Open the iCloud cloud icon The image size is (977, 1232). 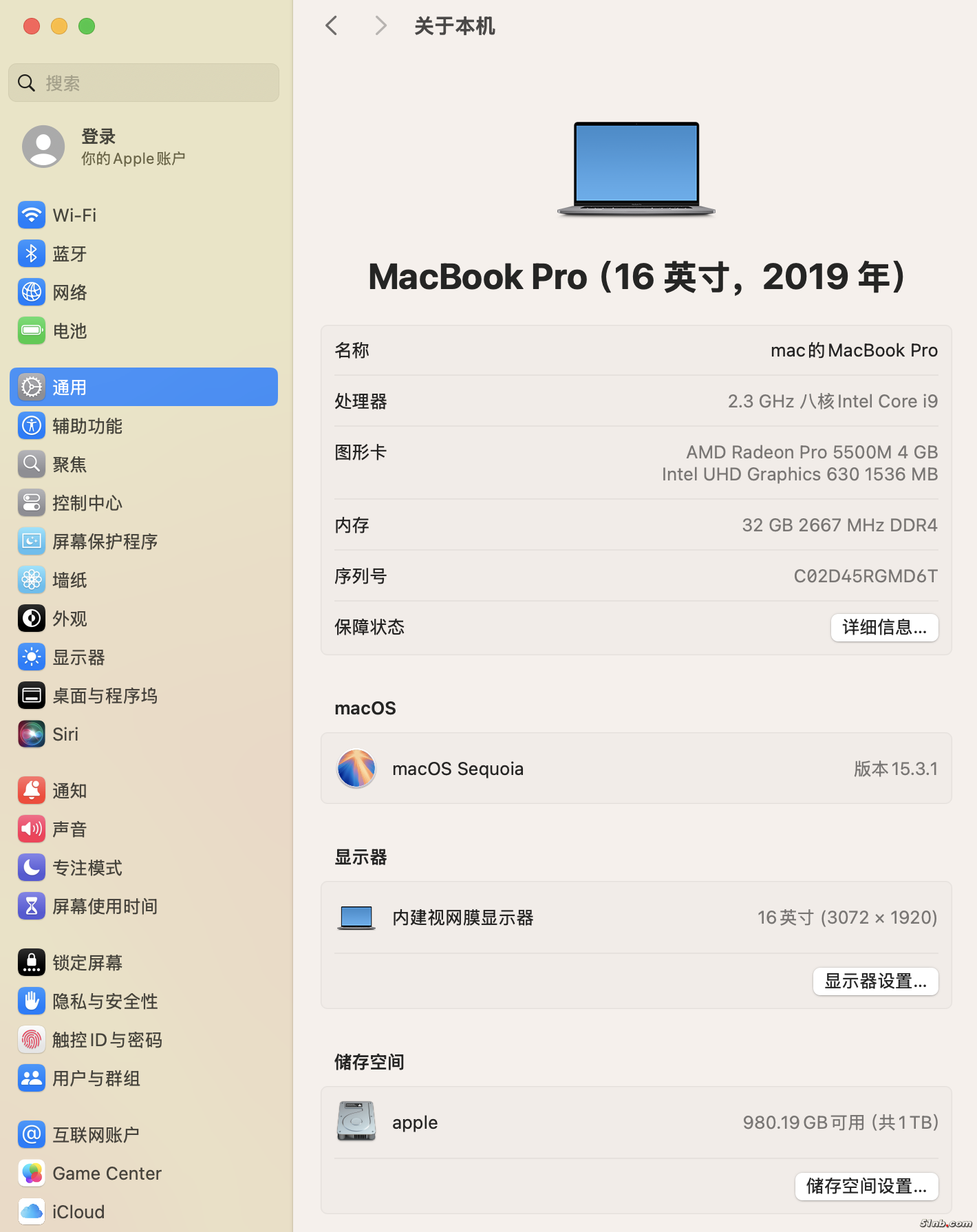click(32, 1212)
